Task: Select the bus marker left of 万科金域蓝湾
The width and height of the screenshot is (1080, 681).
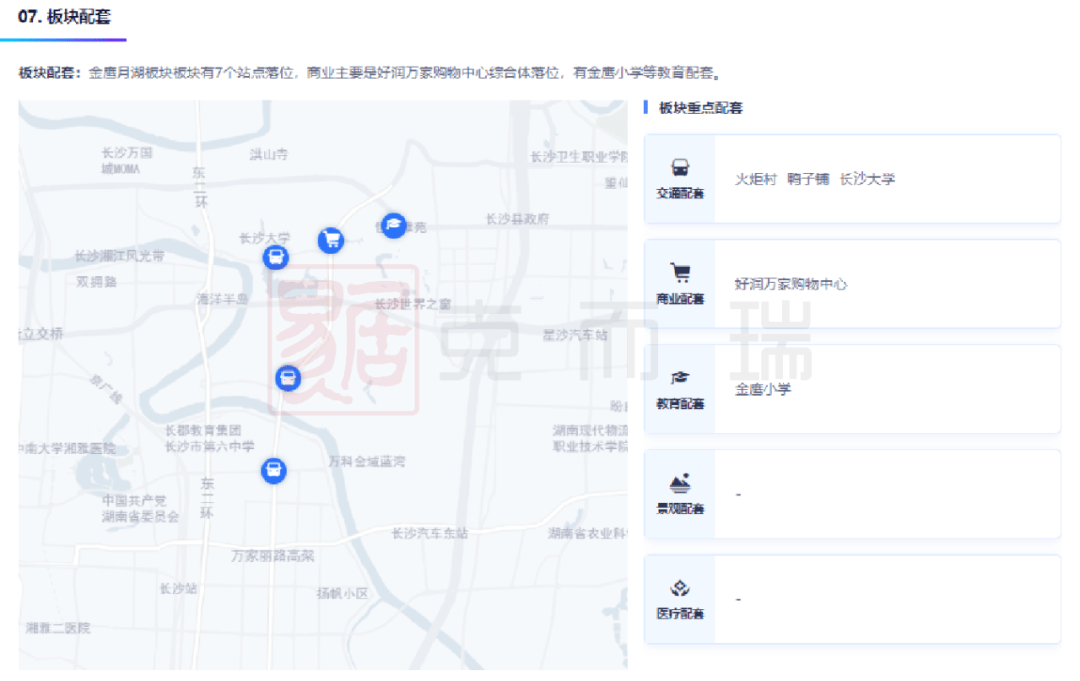Action: pyautogui.click(x=274, y=470)
